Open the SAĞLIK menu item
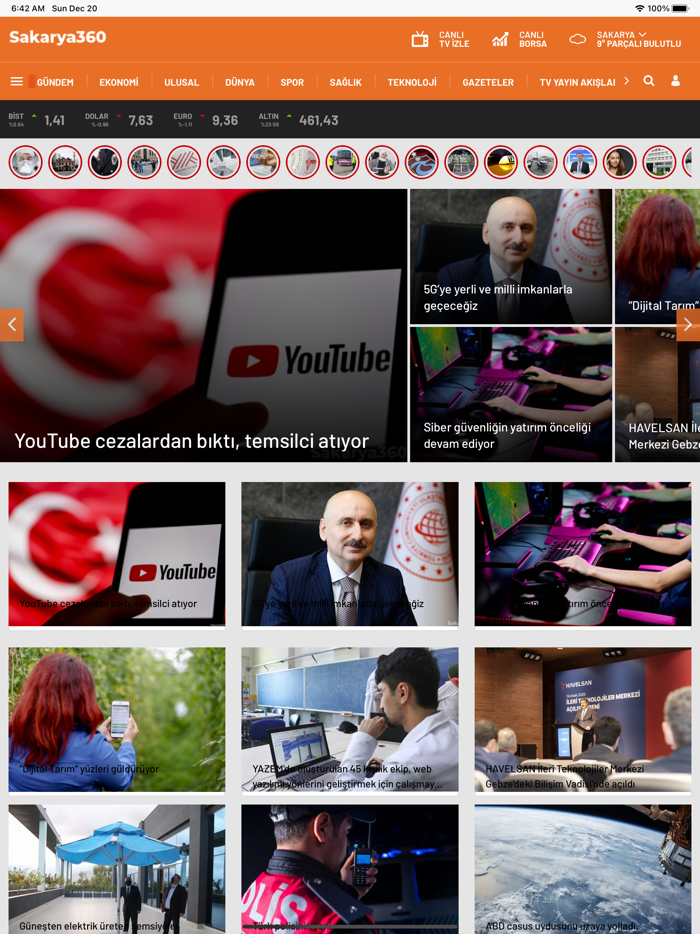This screenshot has height=934, width=700. point(346,82)
